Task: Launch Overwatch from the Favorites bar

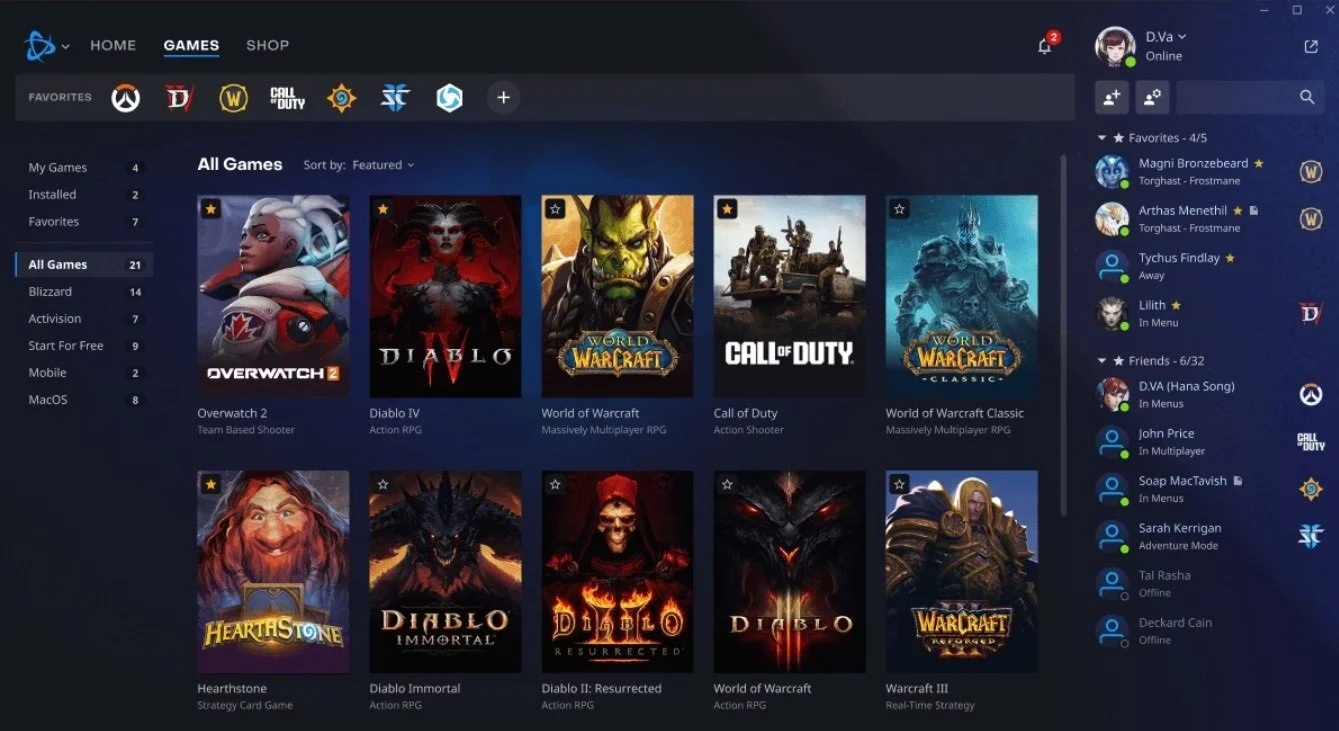Action: [x=125, y=98]
